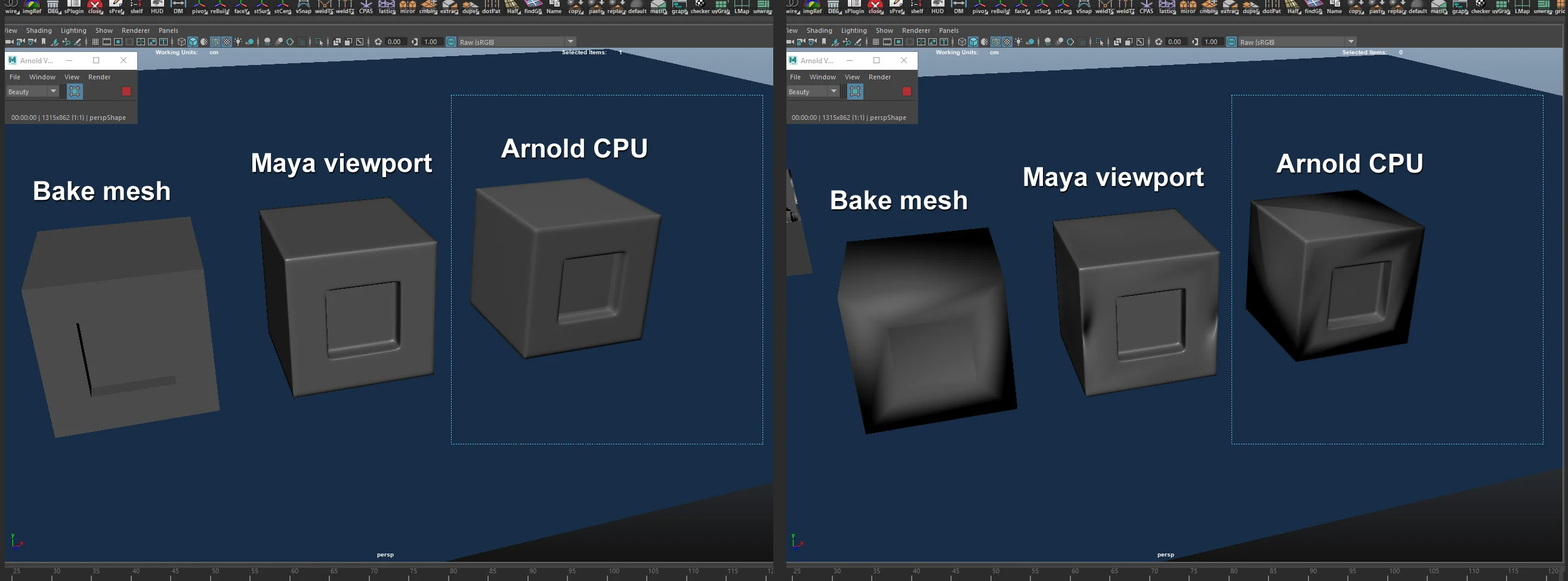Open View menu in right Arnold window

[852, 78]
